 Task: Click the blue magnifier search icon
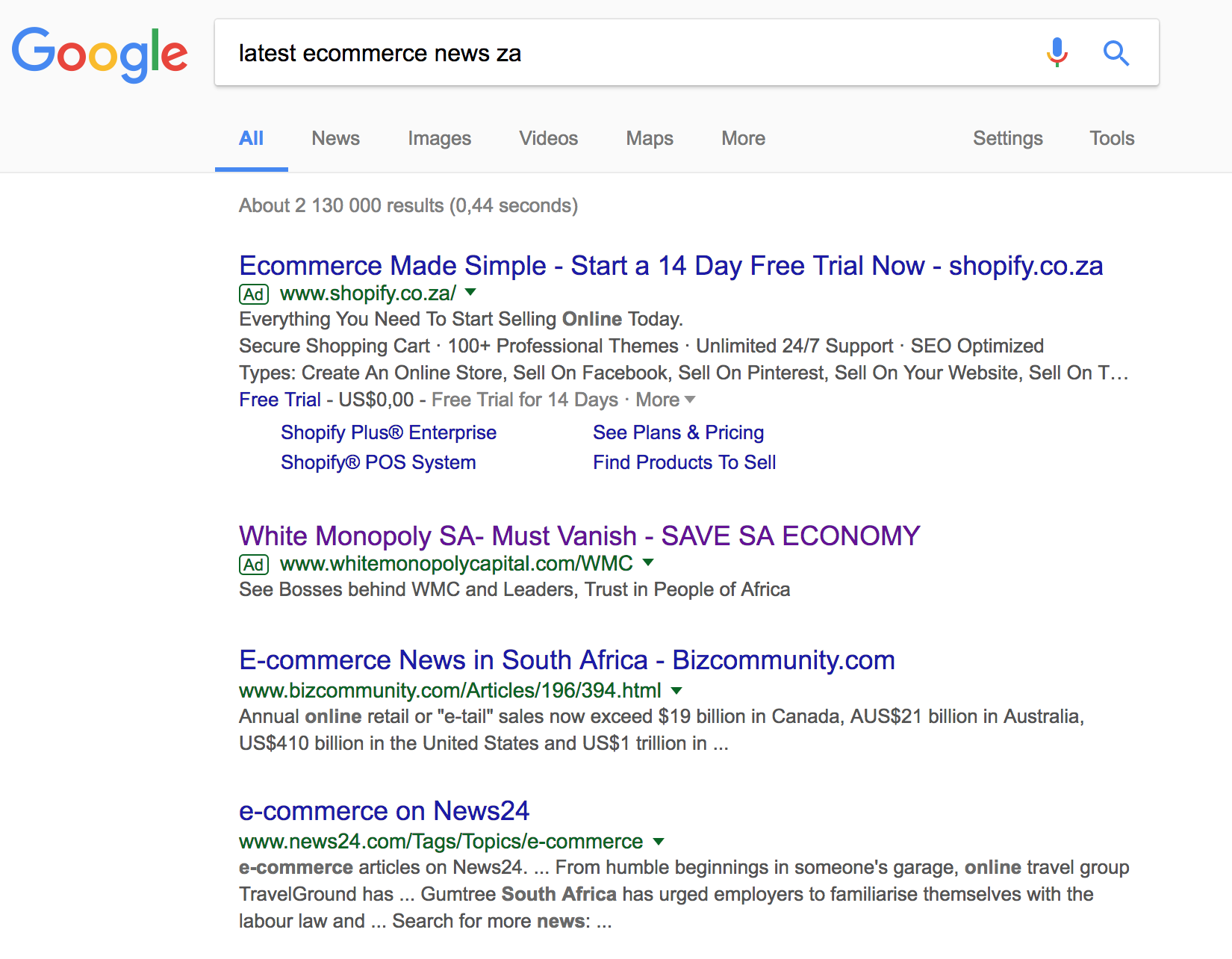1116,53
